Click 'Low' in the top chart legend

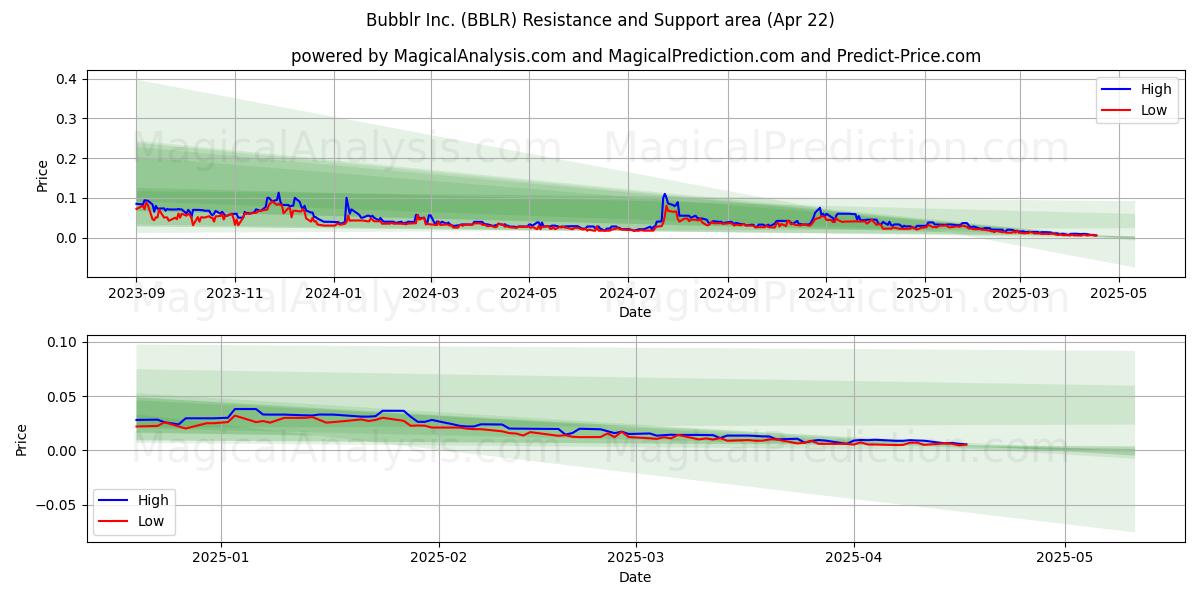coord(1154,110)
